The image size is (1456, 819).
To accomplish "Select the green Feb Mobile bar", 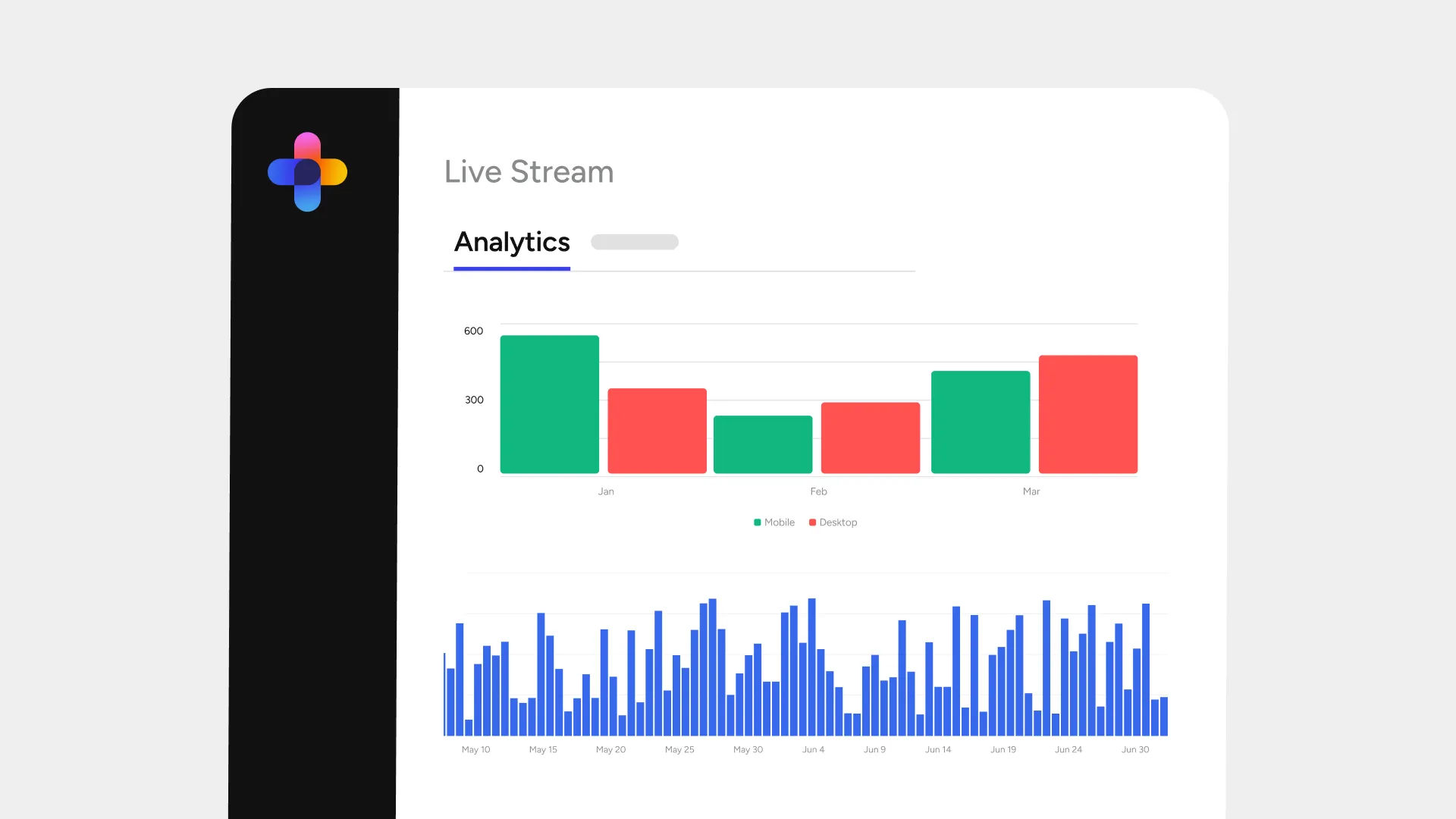I will 762,444.
